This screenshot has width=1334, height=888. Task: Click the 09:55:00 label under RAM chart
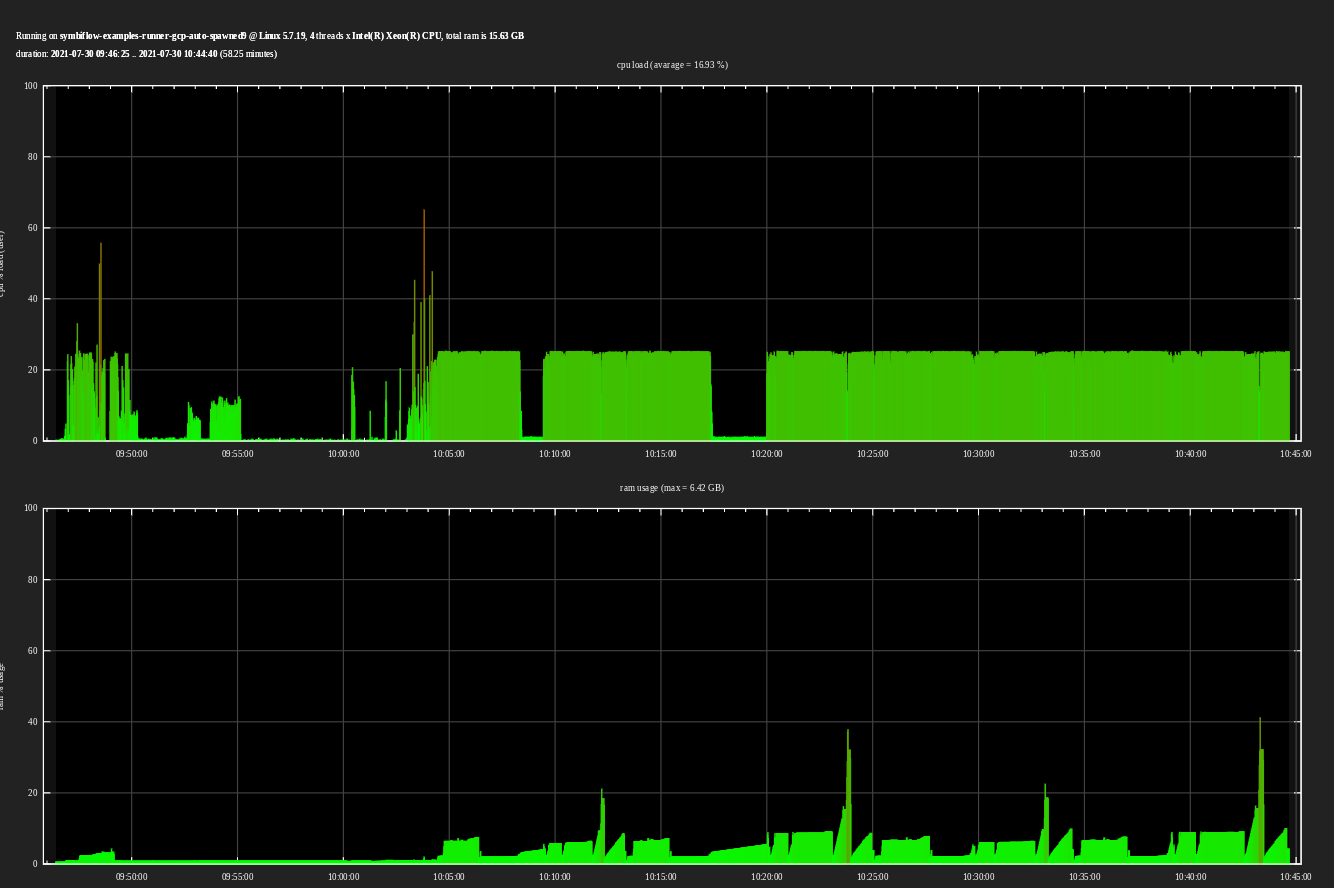coord(237,877)
